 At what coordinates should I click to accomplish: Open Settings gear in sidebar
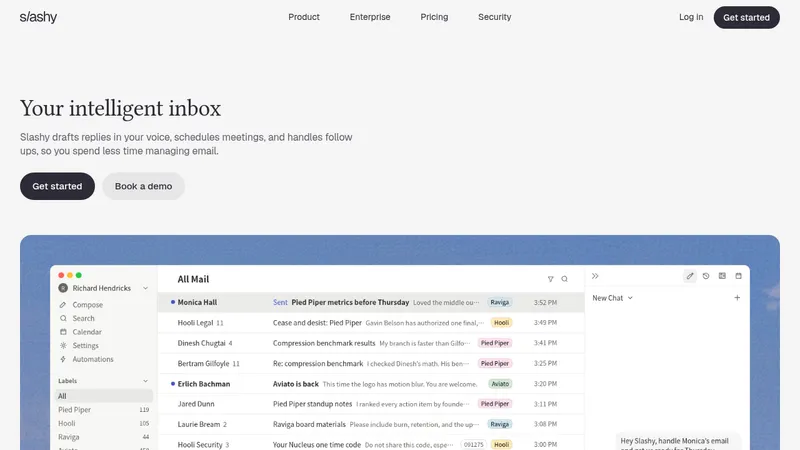click(63, 345)
